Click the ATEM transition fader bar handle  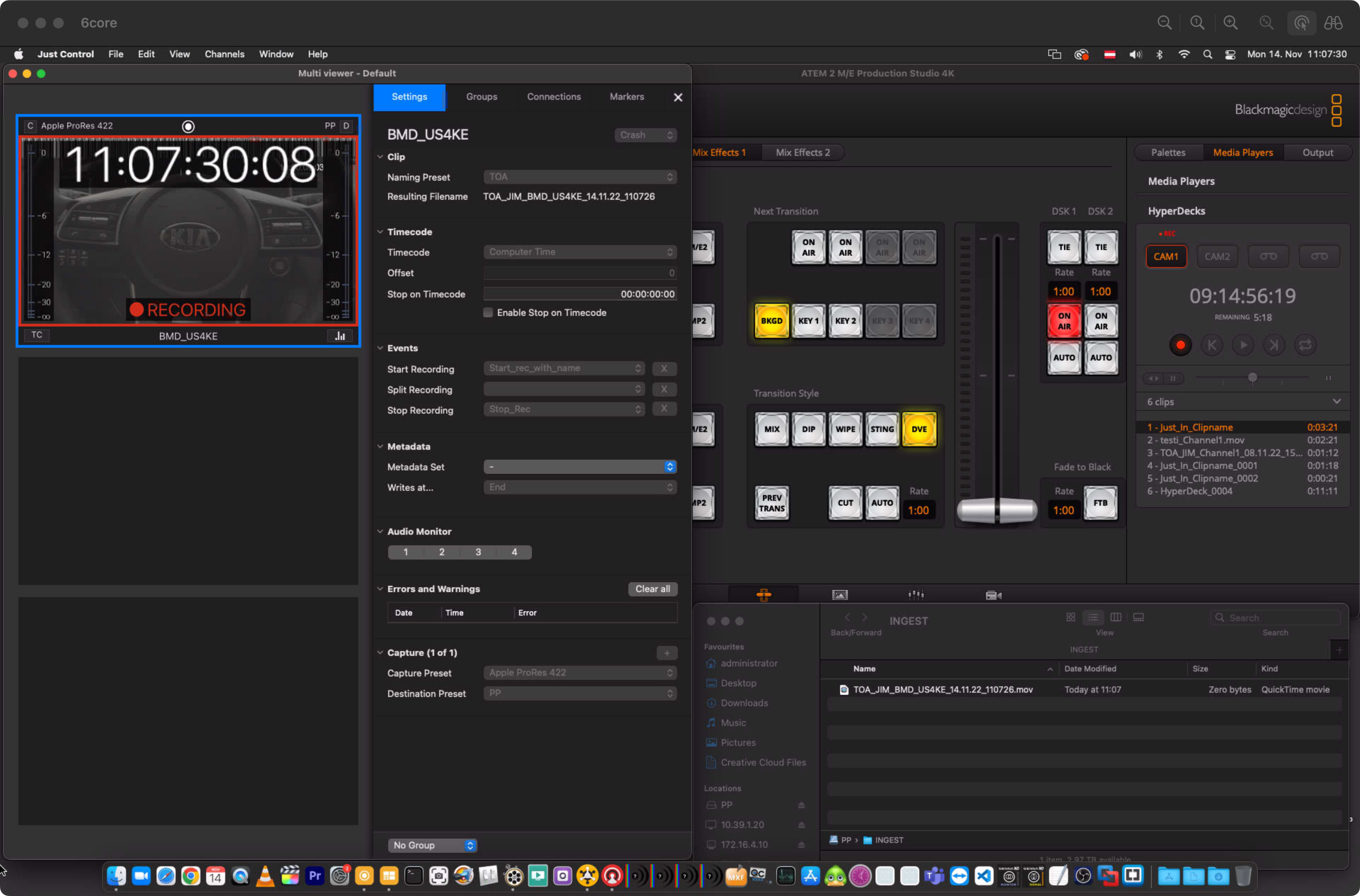click(997, 510)
